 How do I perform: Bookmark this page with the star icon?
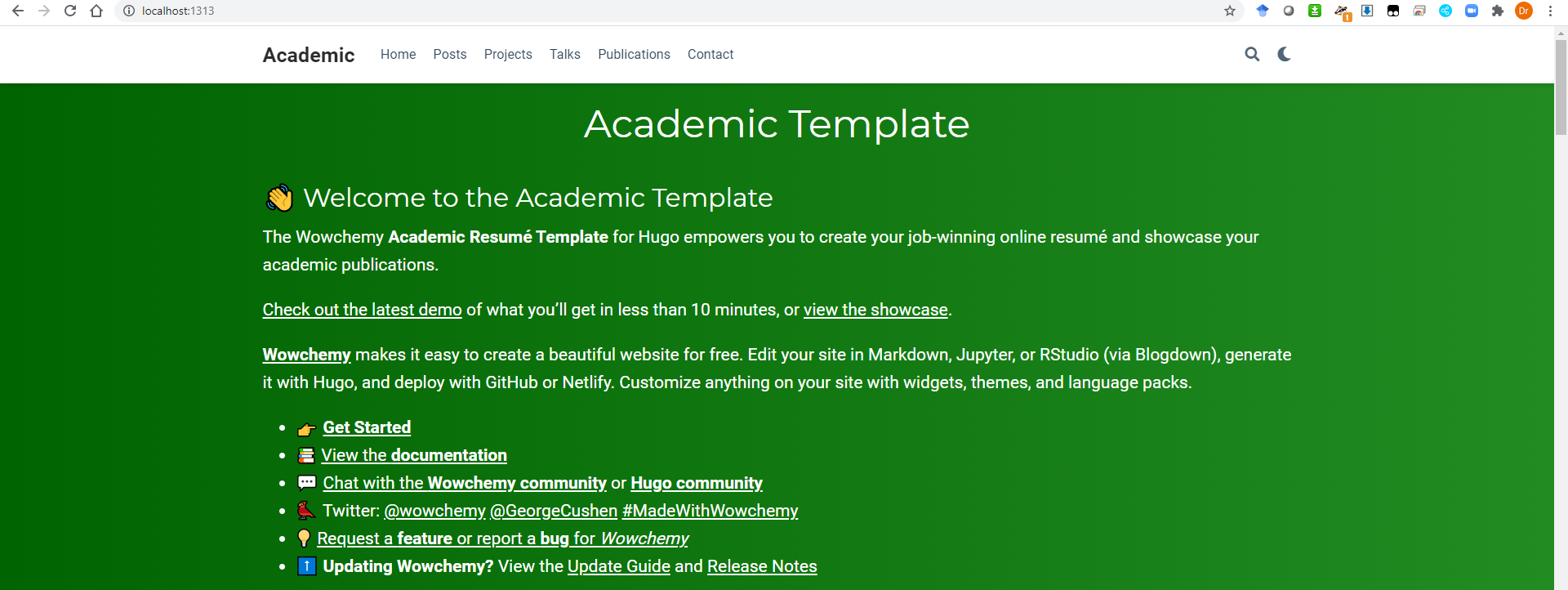[x=1230, y=11]
